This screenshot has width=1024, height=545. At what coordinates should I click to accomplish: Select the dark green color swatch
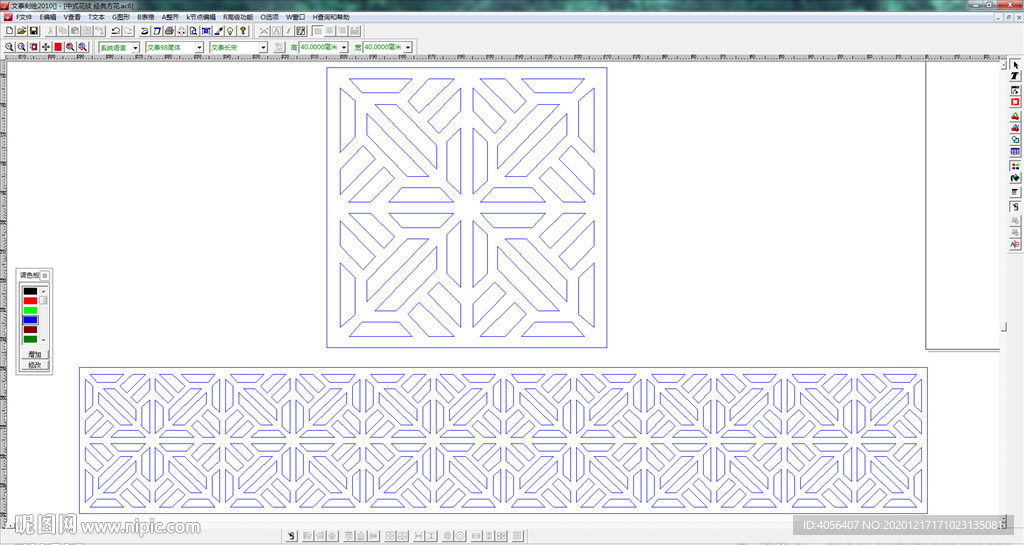[30, 339]
